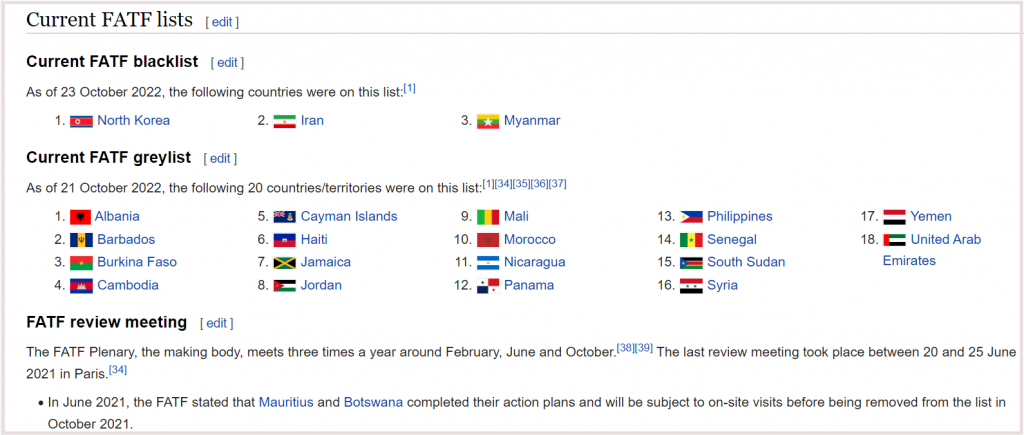The image size is (1024, 435).
Task: Go to the Haiti article
Action: tap(314, 240)
